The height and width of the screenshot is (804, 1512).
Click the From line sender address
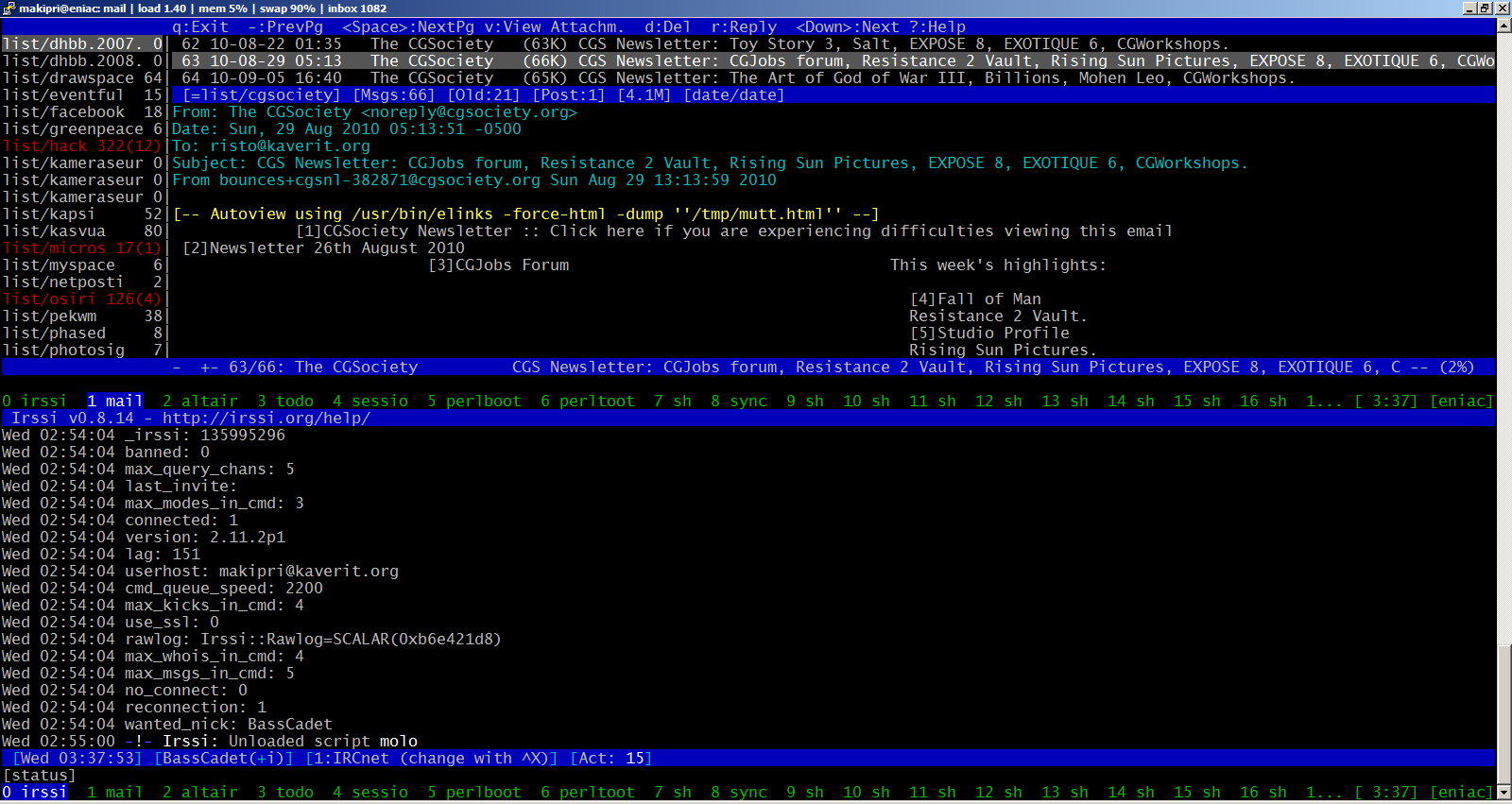click(470, 111)
